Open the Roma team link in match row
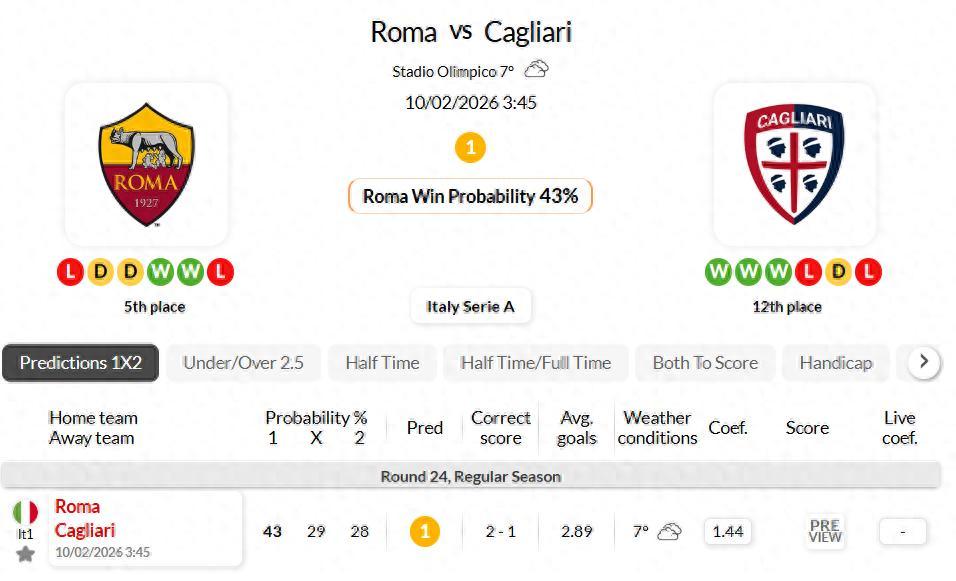The height and width of the screenshot is (581, 956). pos(77,507)
